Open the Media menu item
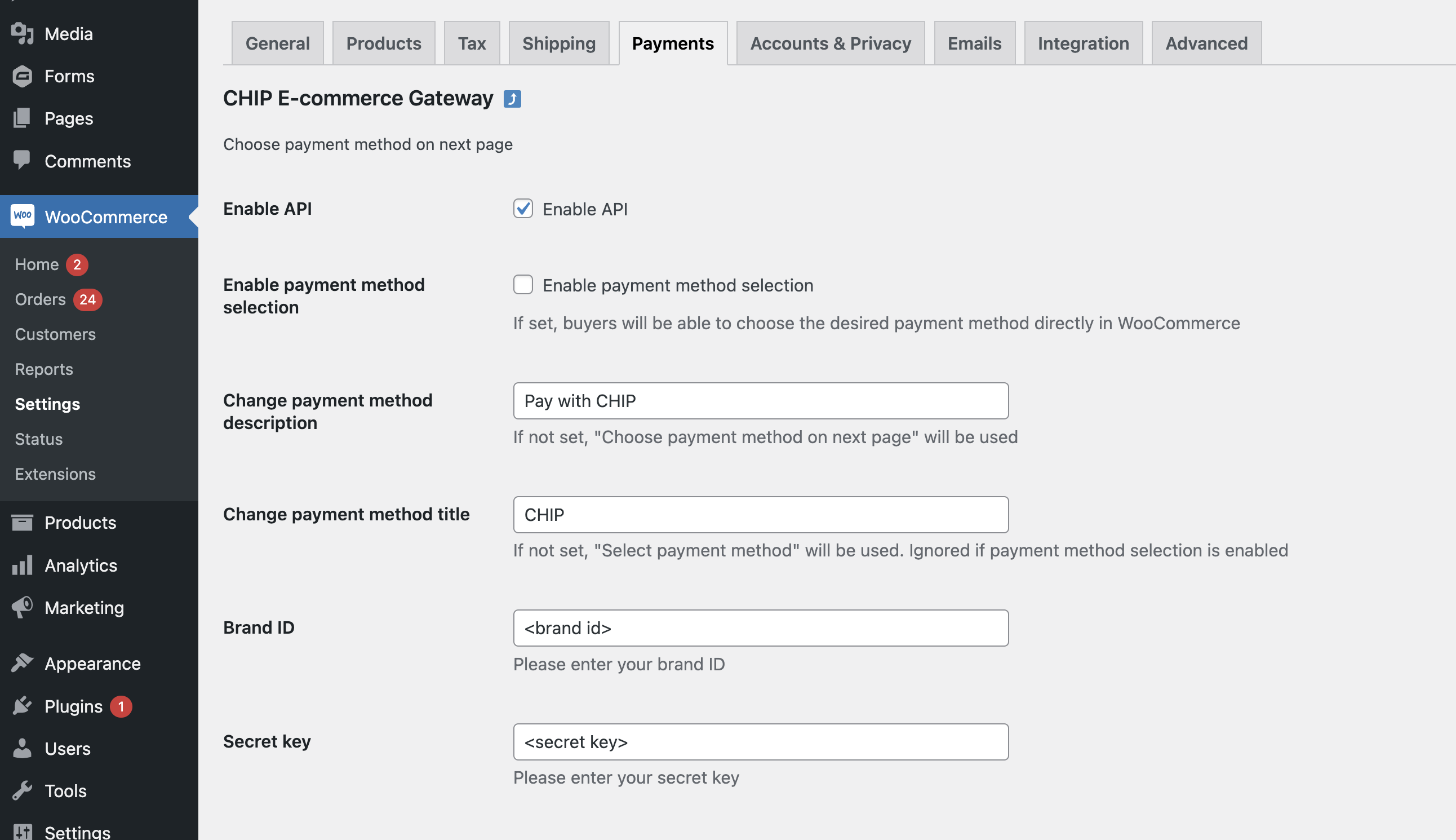Image resolution: width=1456 pixels, height=840 pixels. pyautogui.click(x=69, y=34)
